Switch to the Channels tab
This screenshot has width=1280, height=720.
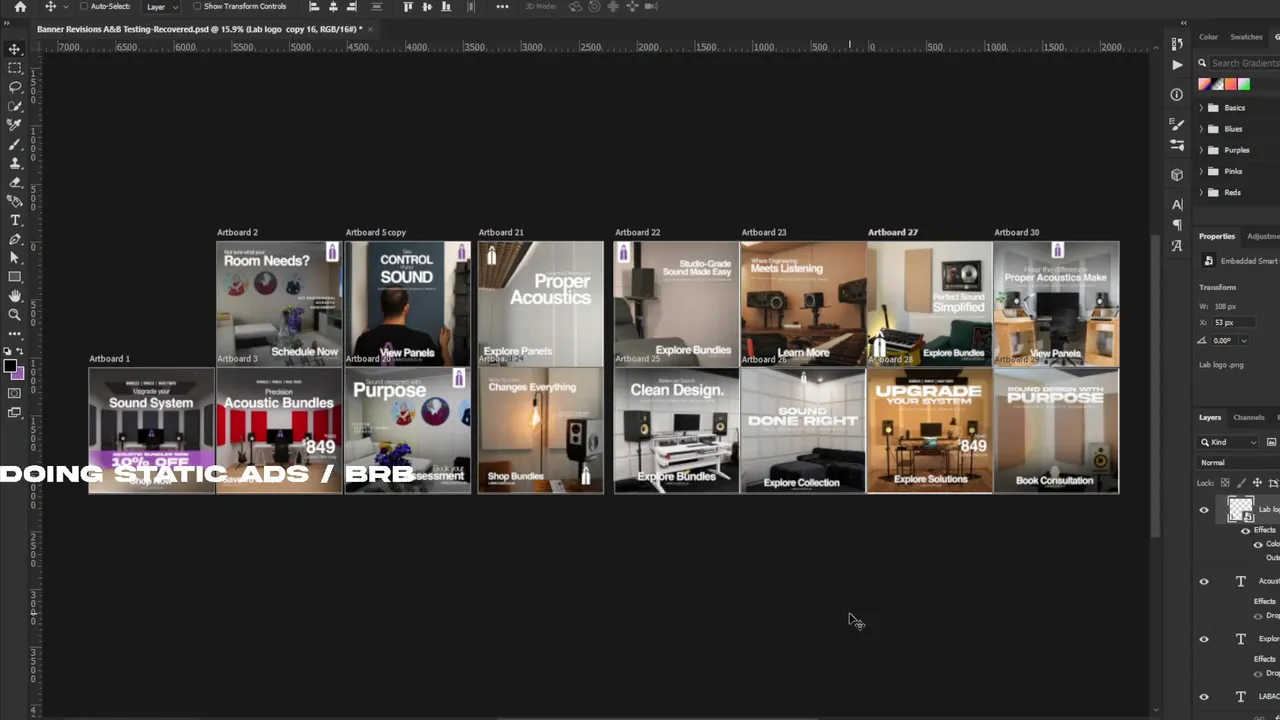(1248, 417)
